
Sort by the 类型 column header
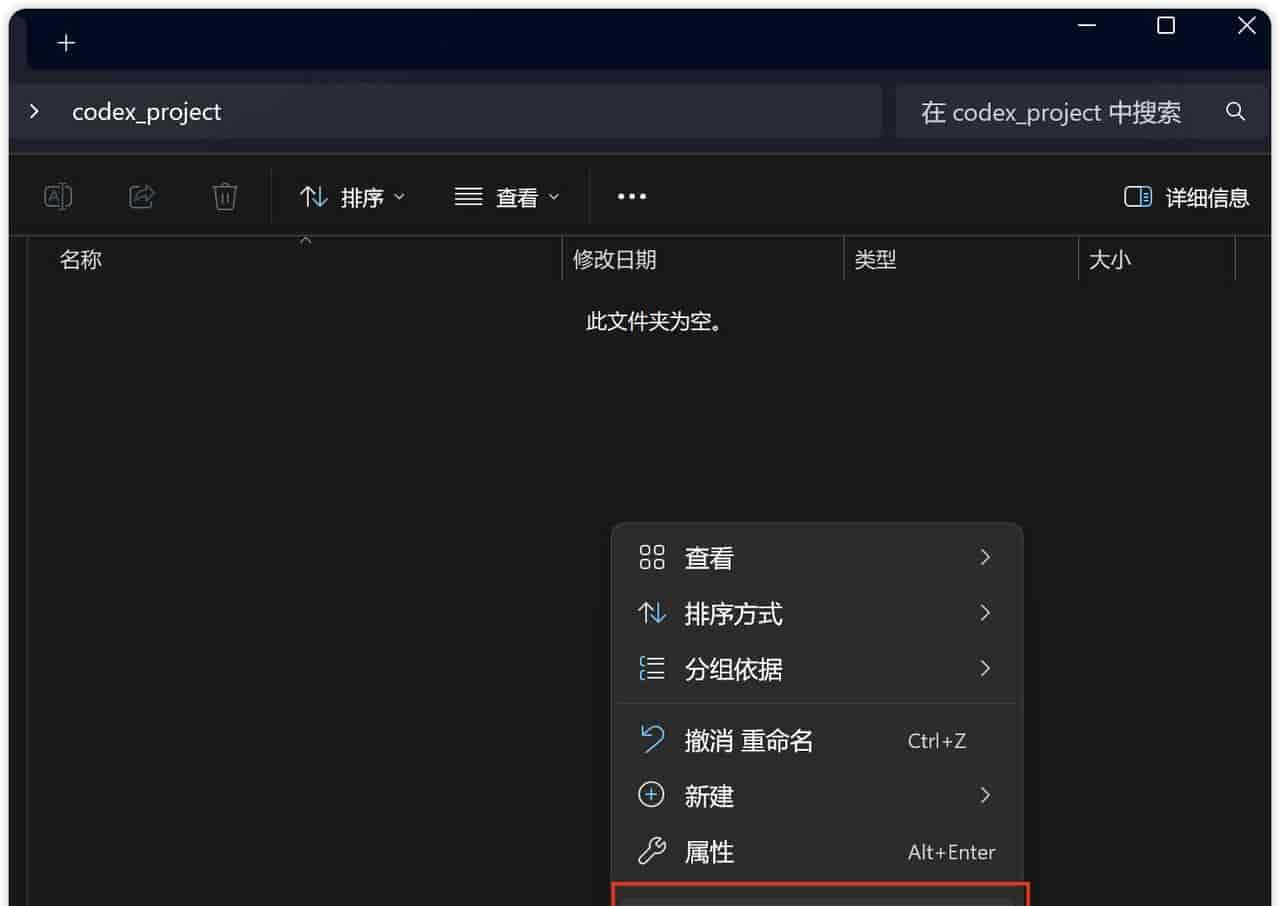pos(961,260)
